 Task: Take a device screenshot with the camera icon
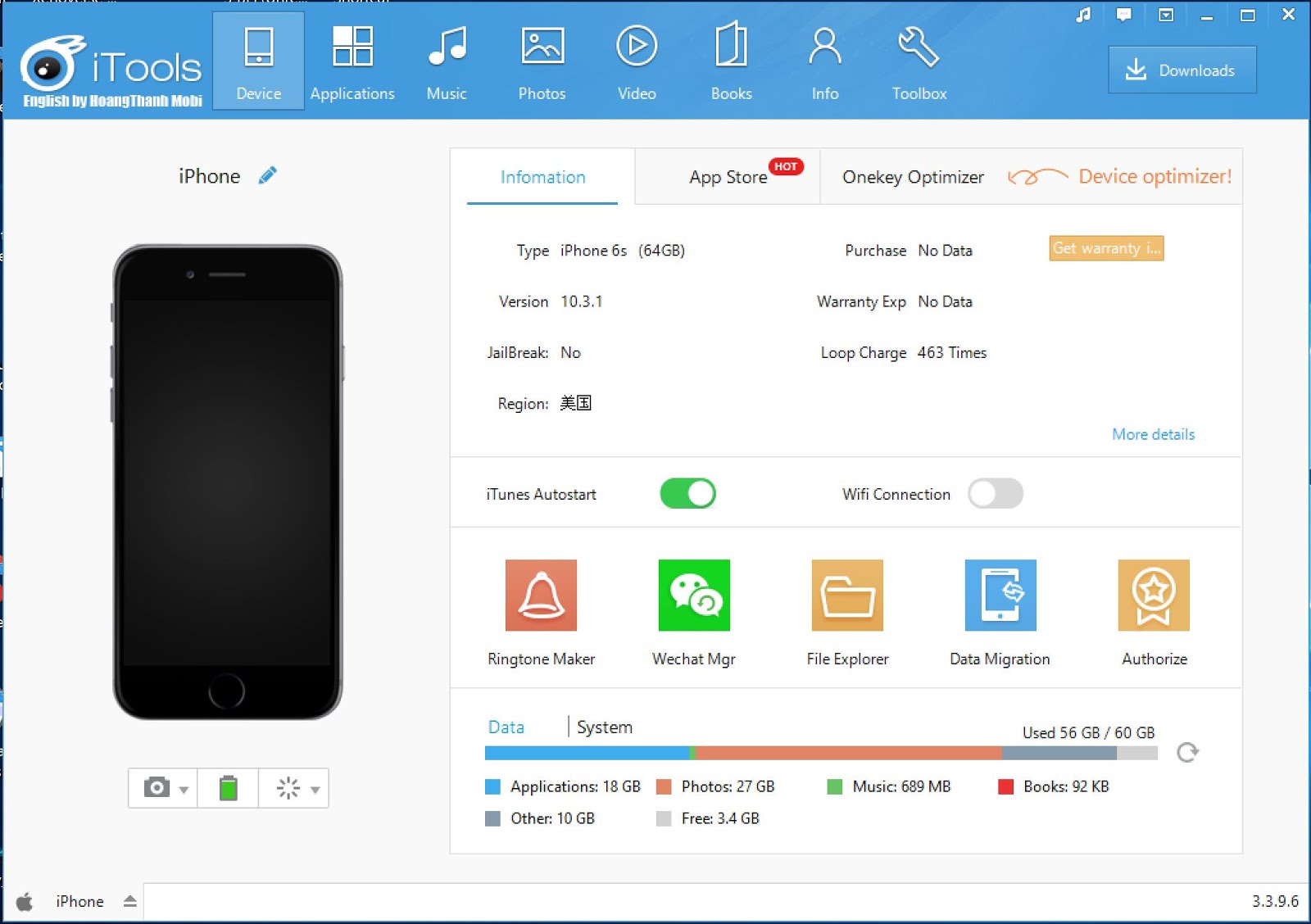click(x=156, y=788)
